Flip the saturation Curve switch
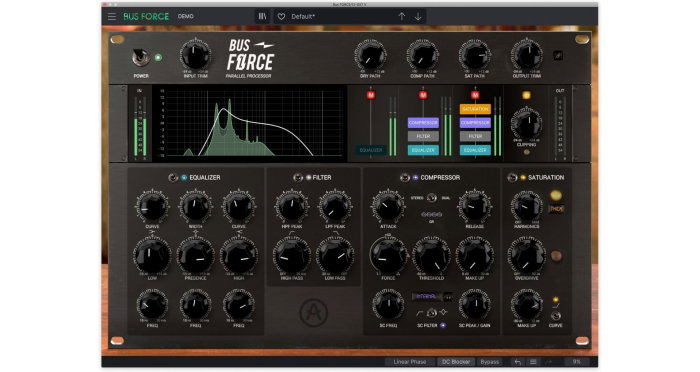Screen dimensions: 700x372 click(555, 316)
